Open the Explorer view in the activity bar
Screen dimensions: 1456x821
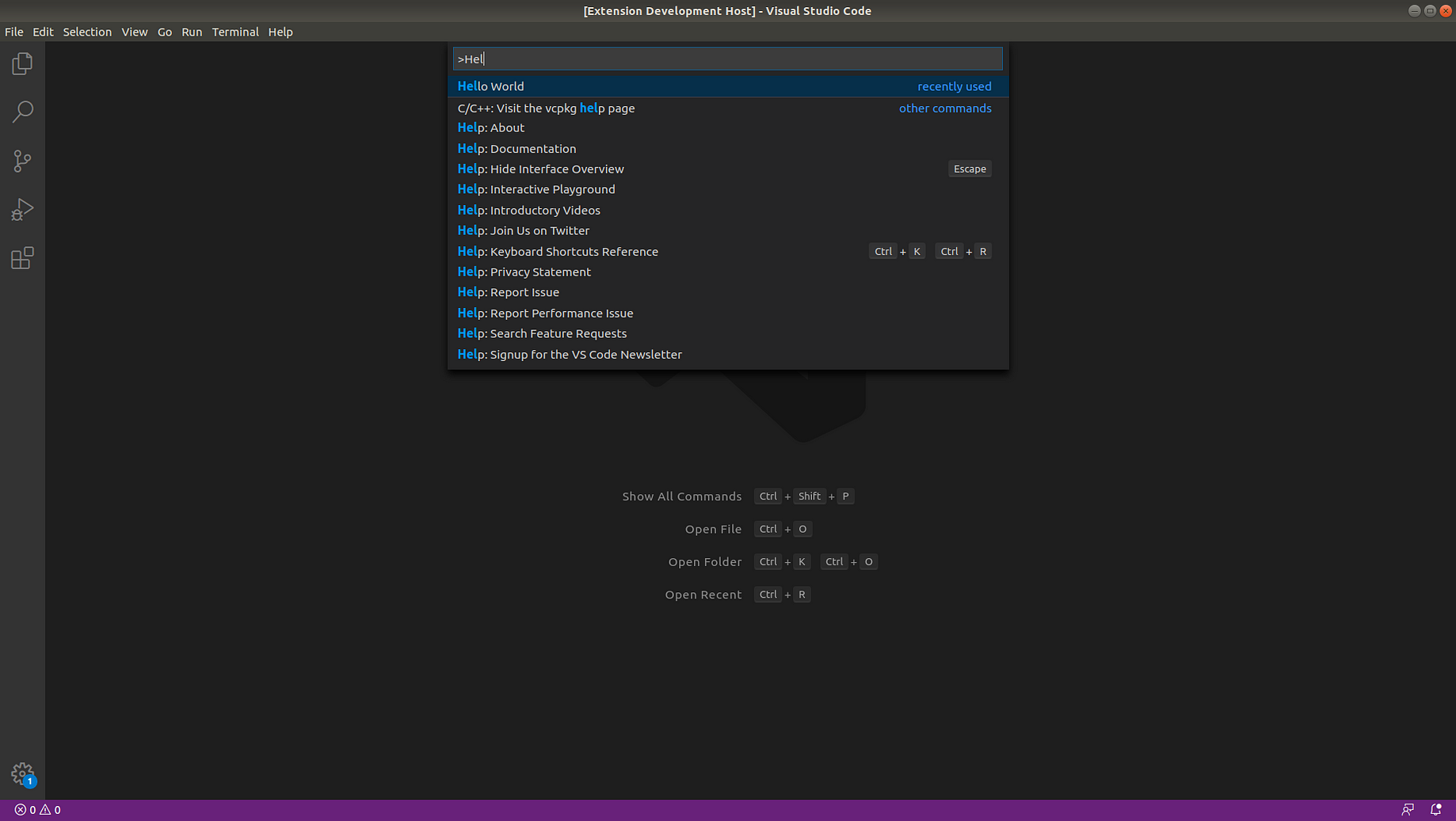coord(22,63)
